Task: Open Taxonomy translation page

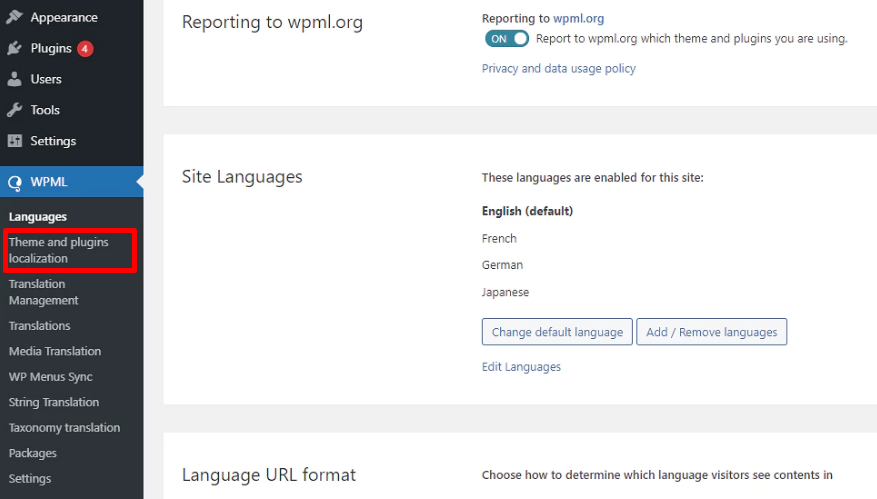Action: (64, 428)
